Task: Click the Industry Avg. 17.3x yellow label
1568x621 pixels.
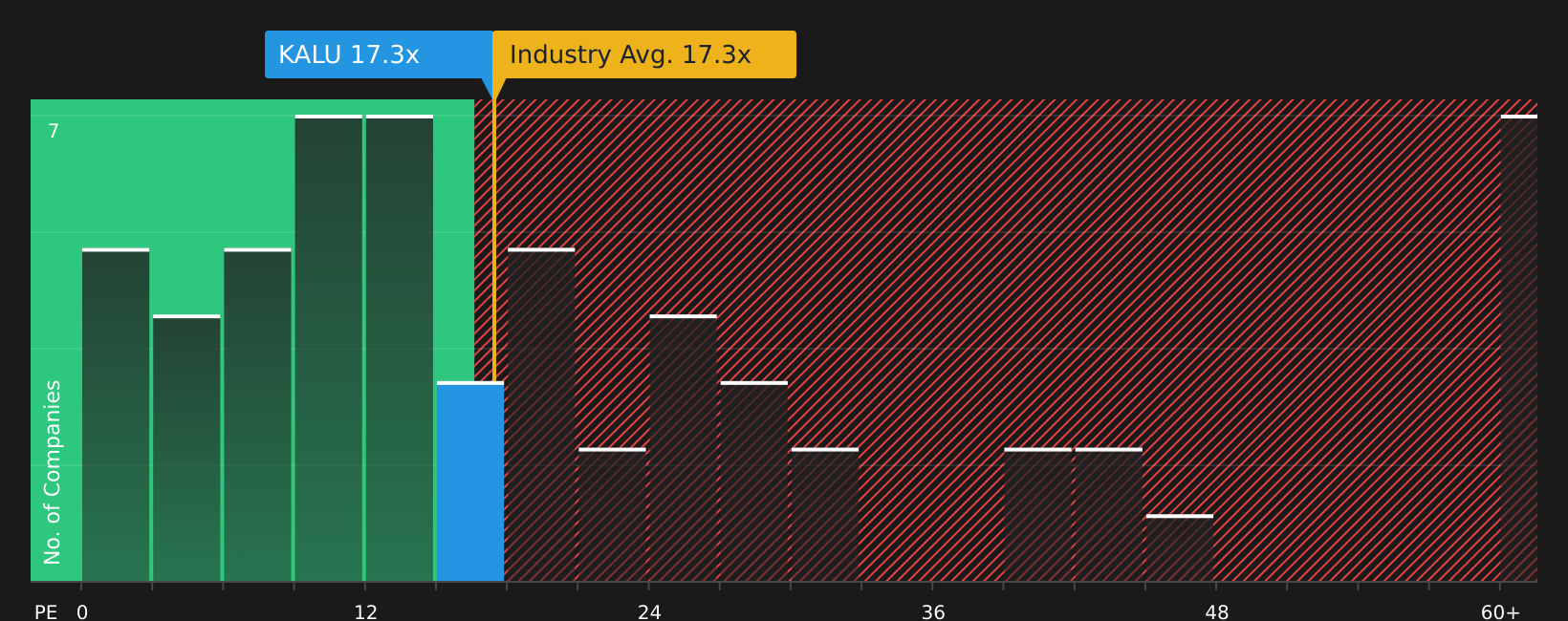Action: 644,54
